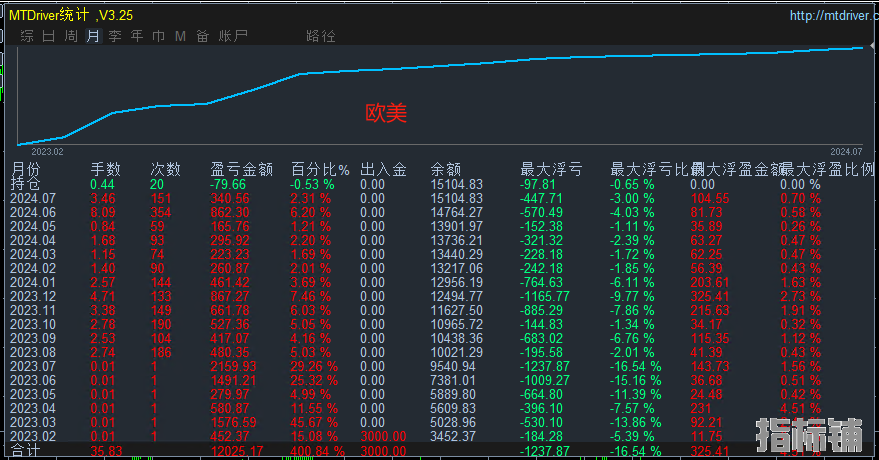This screenshot has height=460, width=879.
Task: Click the 币 (currency) tab
Action: click(x=159, y=36)
